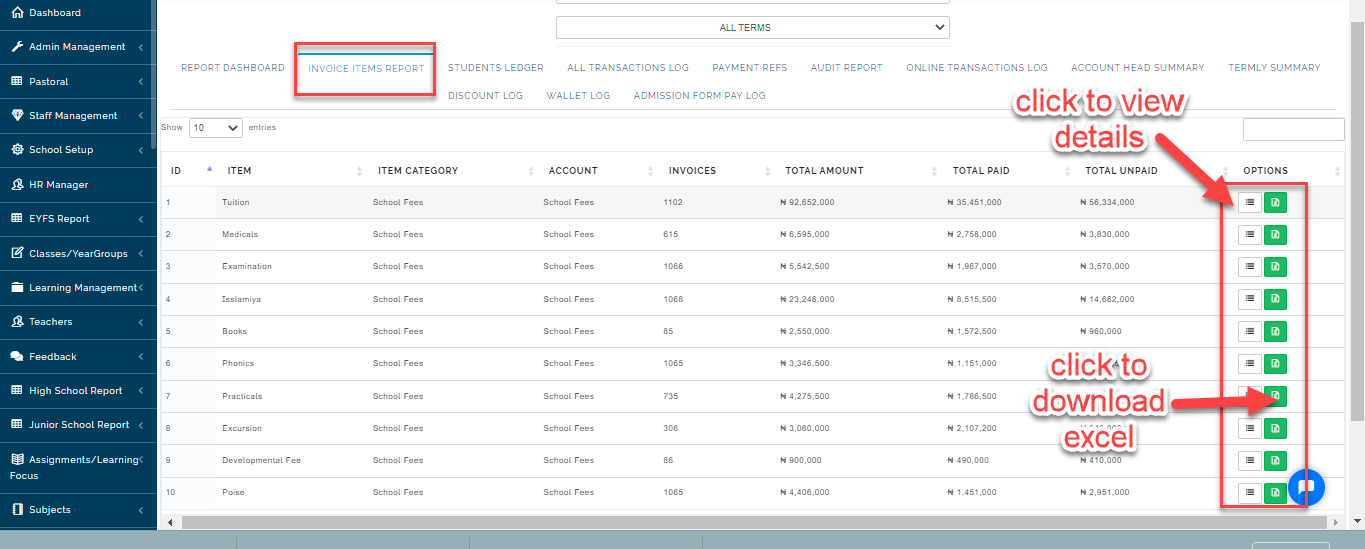Open Admission Form Pay Log tab
1365x549 pixels.
(x=700, y=96)
